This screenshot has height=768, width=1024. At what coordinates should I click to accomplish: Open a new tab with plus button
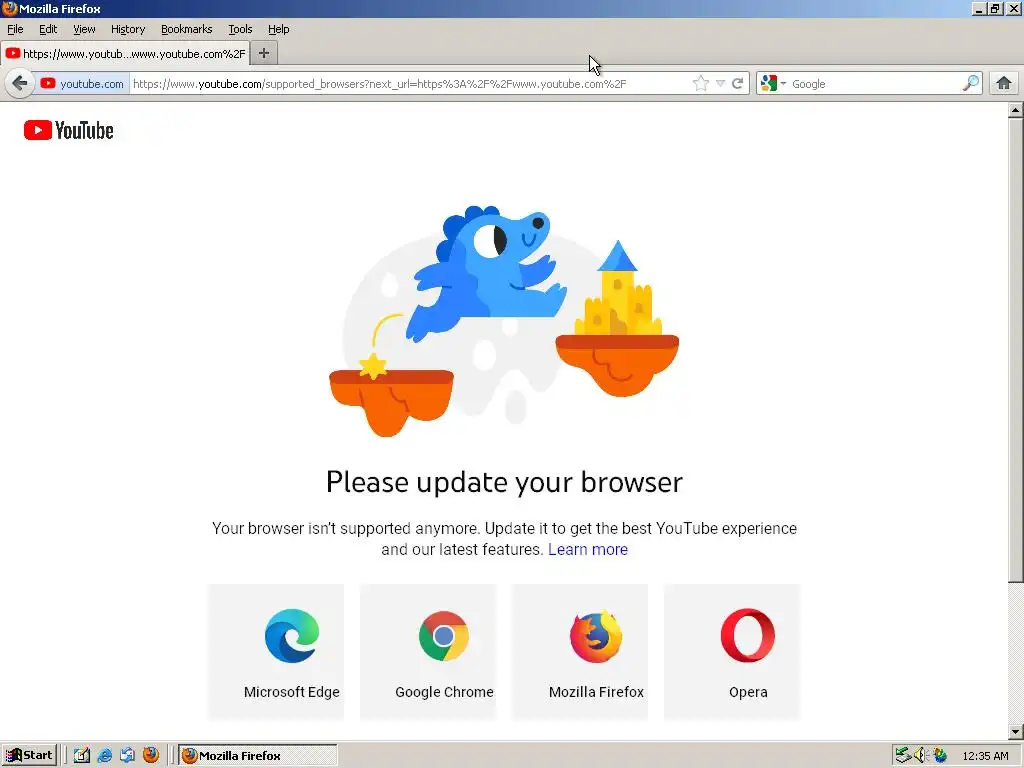[x=264, y=54]
